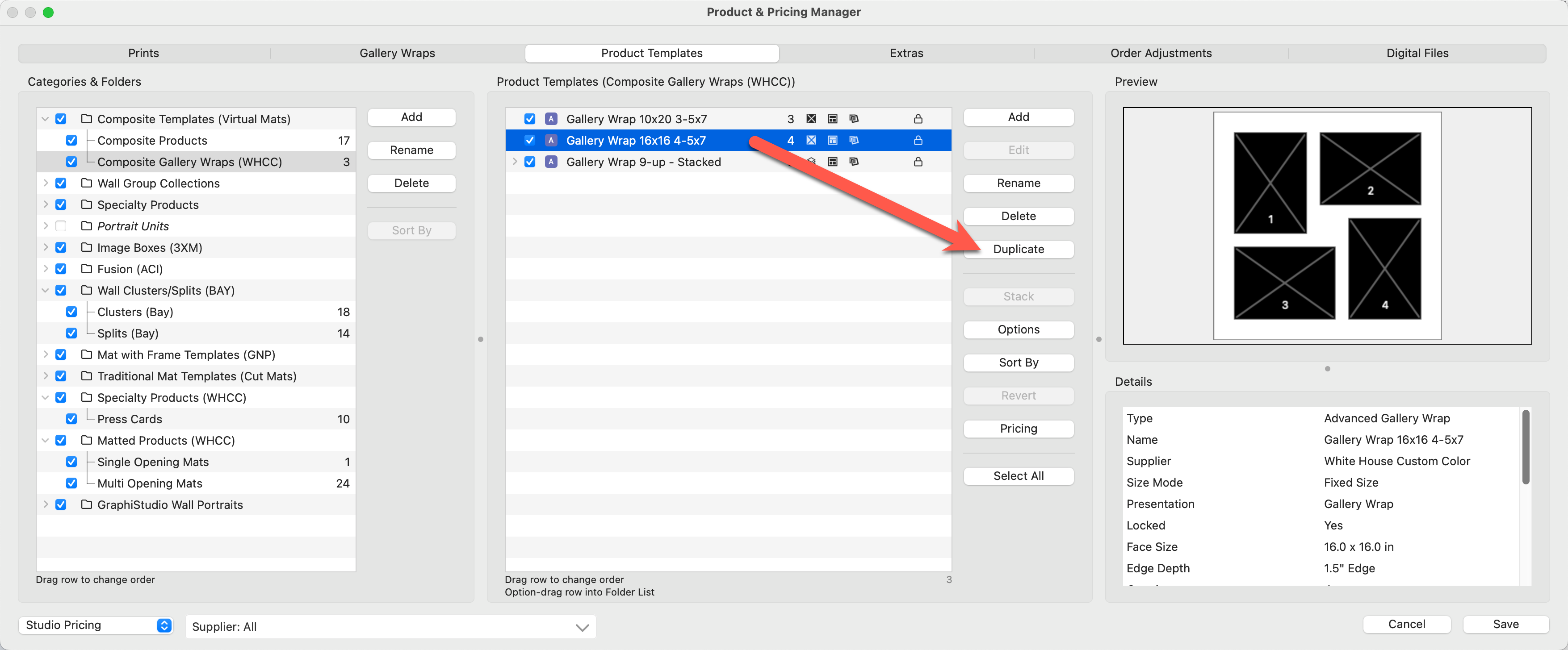Click the Duplicate button

[1018, 249]
